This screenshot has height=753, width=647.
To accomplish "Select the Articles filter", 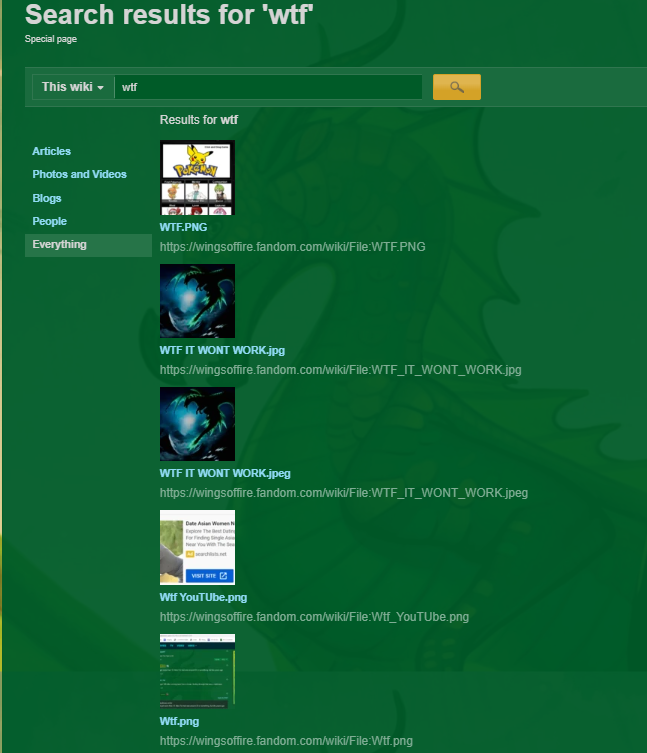I will pyautogui.click(x=52, y=151).
